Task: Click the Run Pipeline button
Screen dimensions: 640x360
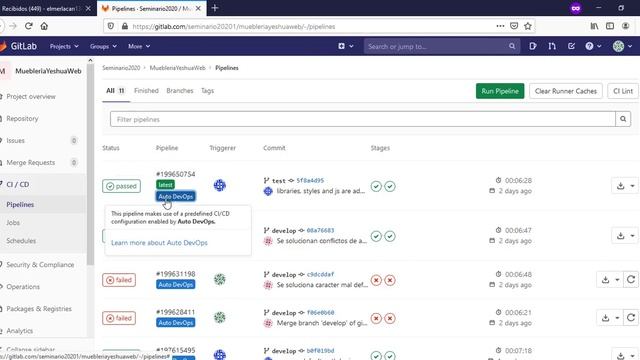Action: click(x=500, y=91)
